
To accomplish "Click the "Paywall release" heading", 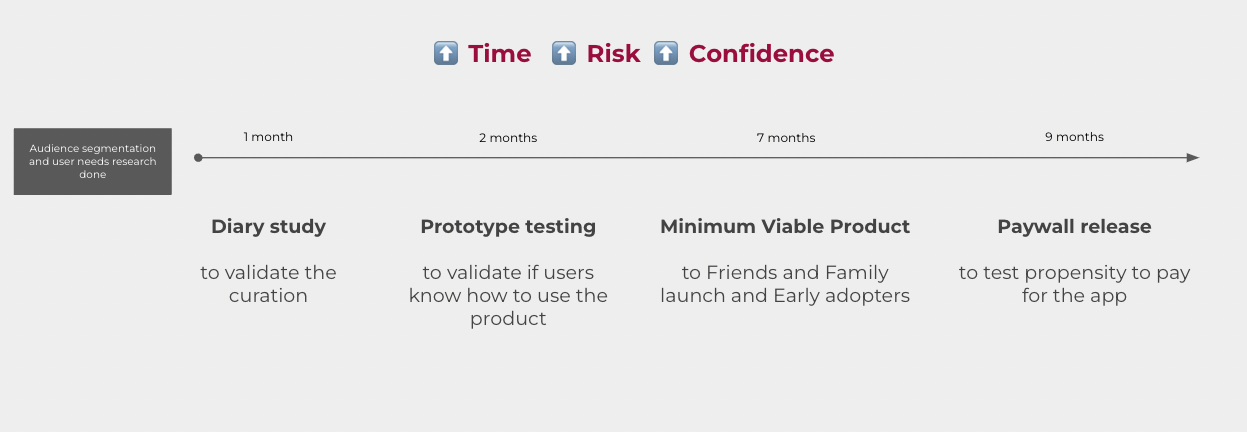I will (1074, 227).
